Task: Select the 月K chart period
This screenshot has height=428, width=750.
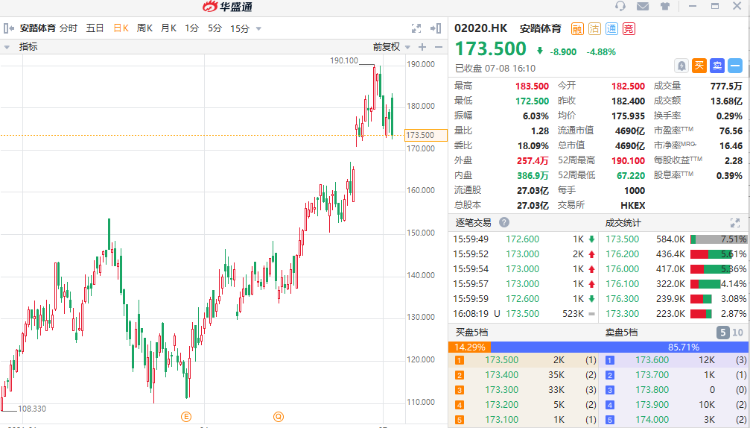Action: pos(168,29)
